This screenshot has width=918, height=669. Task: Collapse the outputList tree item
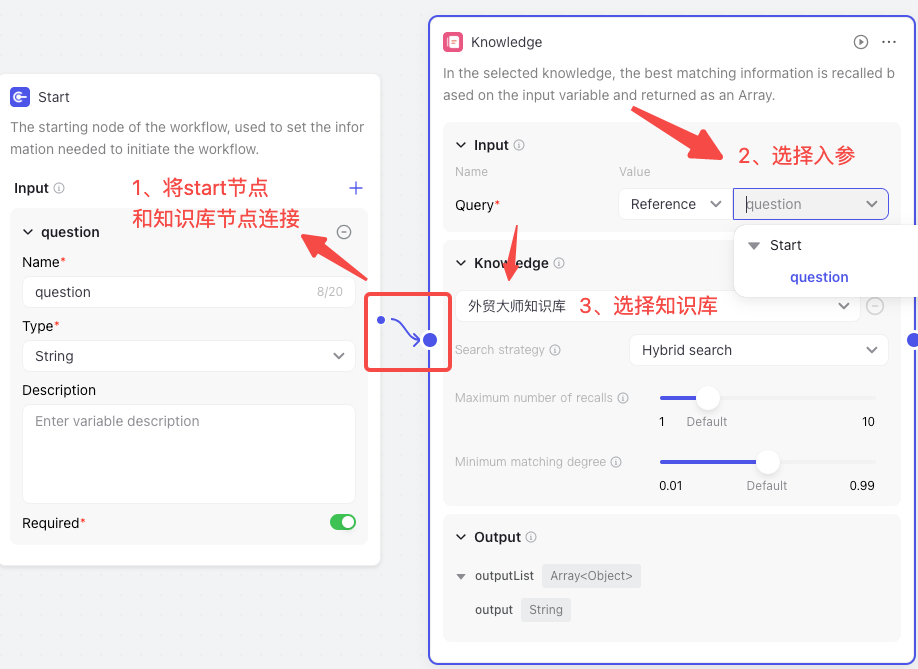click(x=461, y=577)
